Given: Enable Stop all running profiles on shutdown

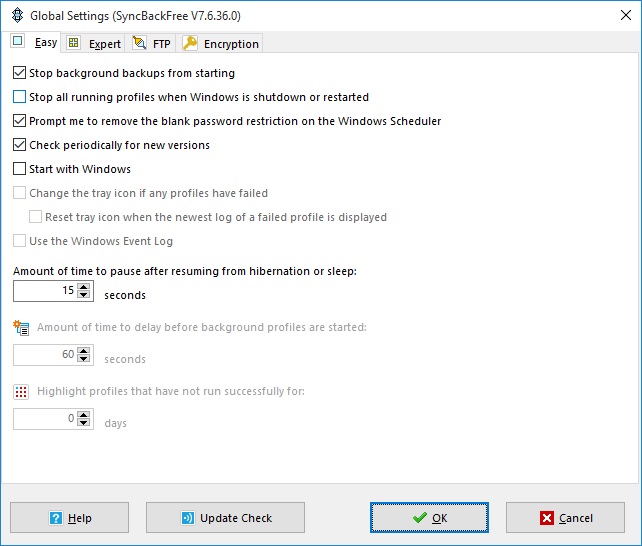Looking at the screenshot, I should [19, 97].
